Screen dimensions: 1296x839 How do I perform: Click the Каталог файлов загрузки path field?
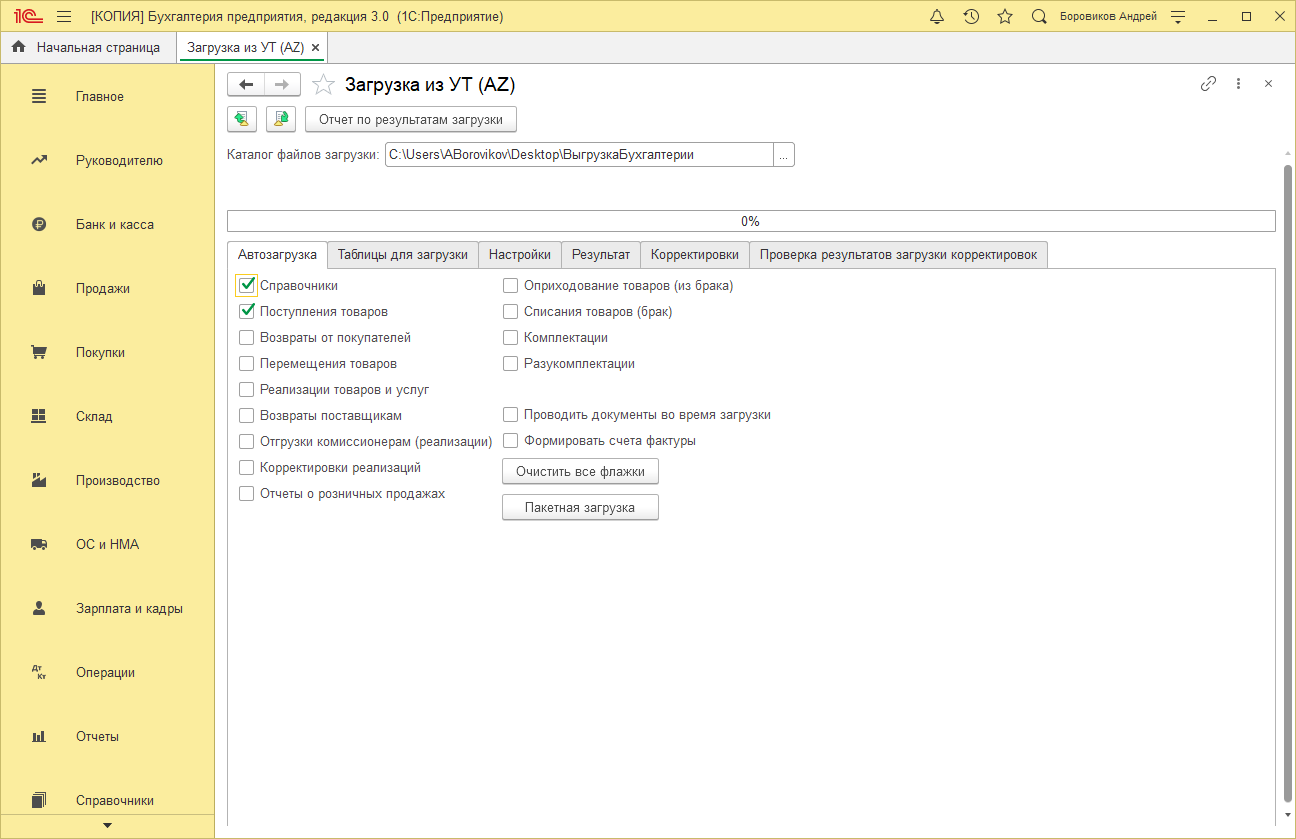tap(578, 155)
